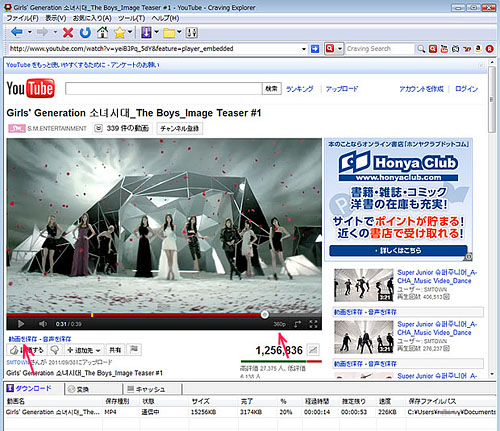Show video statistics graph icon

tap(313, 350)
